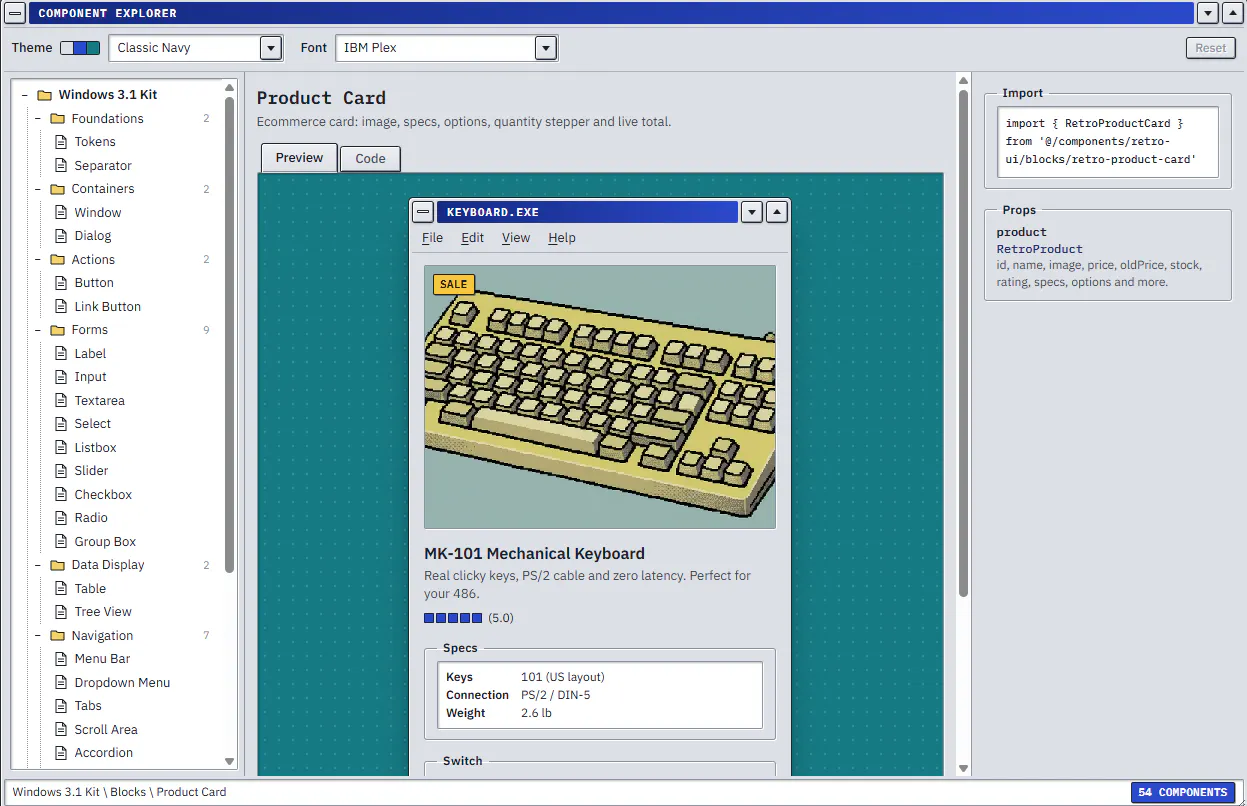This screenshot has height=806, width=1247.
Task: Click the '101 (US layout)' keys value
Action: (x=563, y=677)
